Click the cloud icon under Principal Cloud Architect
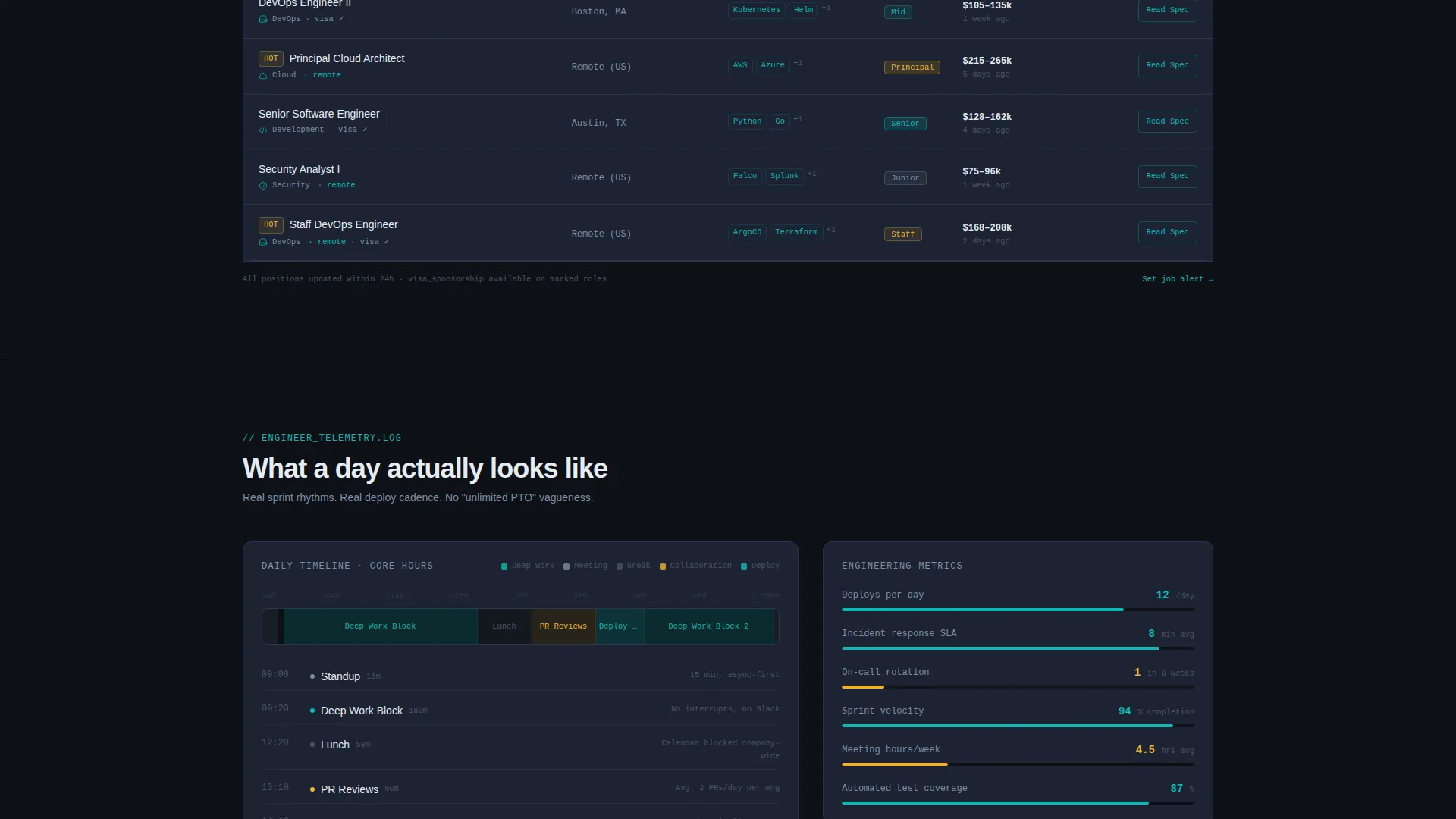The height and width of the screenshot is (819, 1456). tap(263, 76)
